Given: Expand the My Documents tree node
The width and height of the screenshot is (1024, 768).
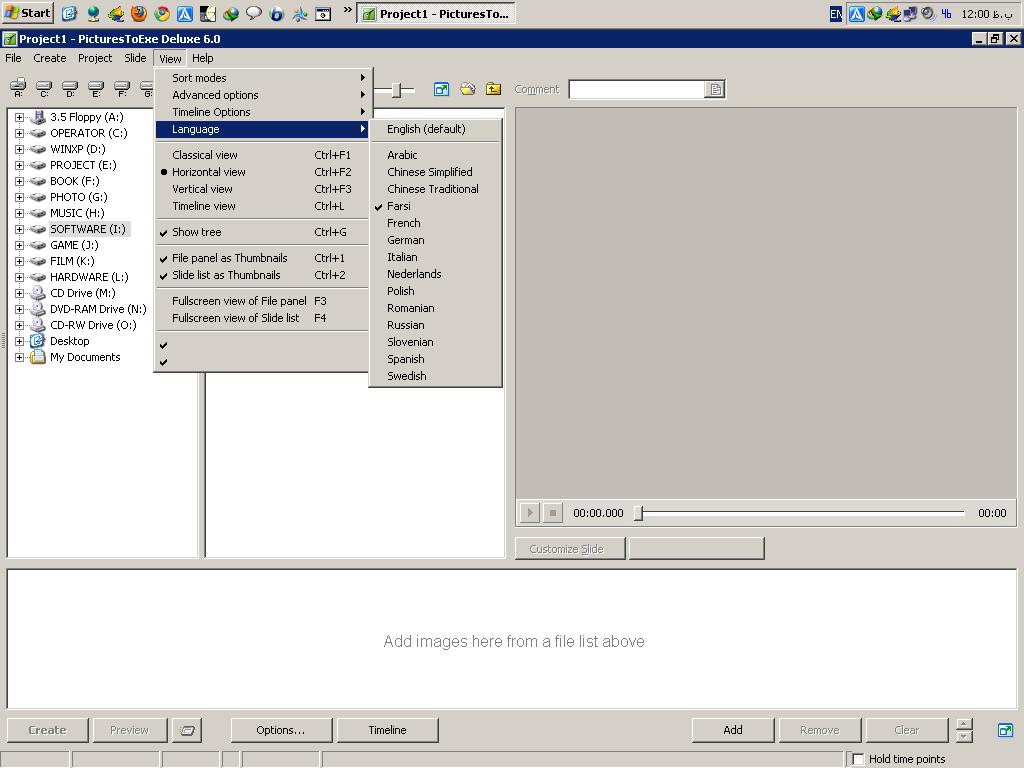Looking at the screenshot, I should click(x=20, y=357).
